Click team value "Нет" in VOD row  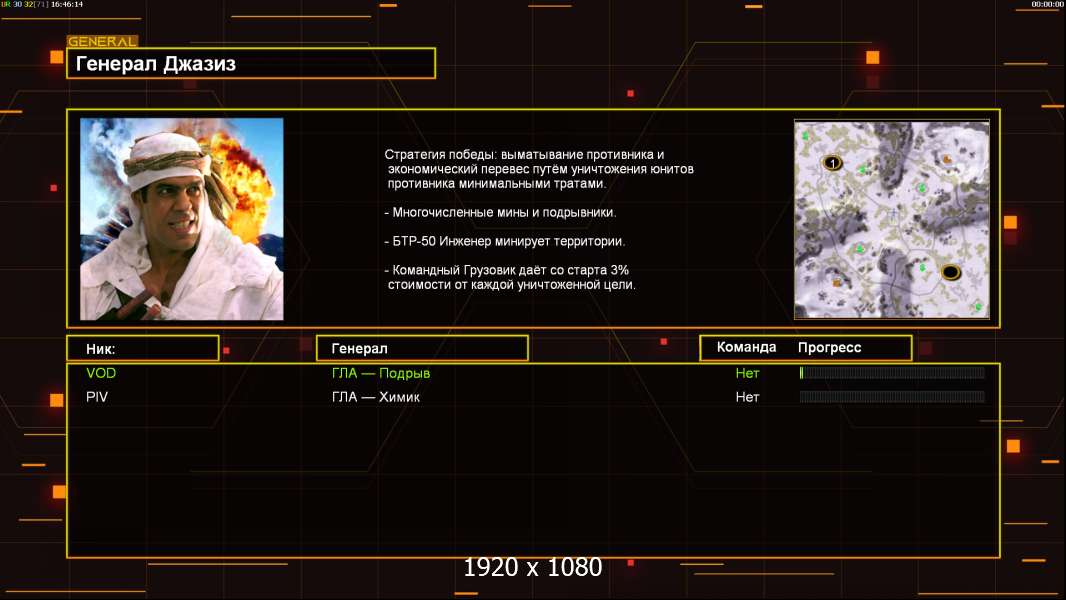coord(747,373)
